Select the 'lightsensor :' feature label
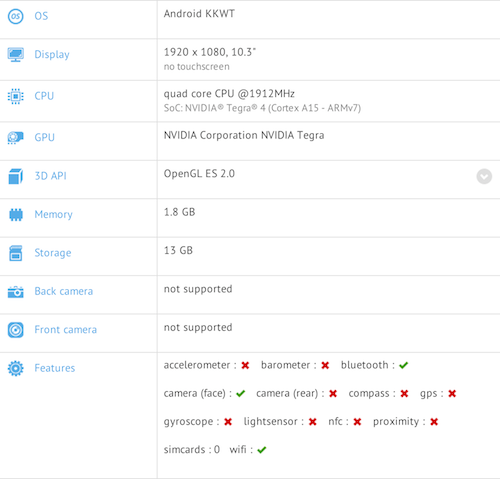Screen dimensions: 500x479 point(274,422)
